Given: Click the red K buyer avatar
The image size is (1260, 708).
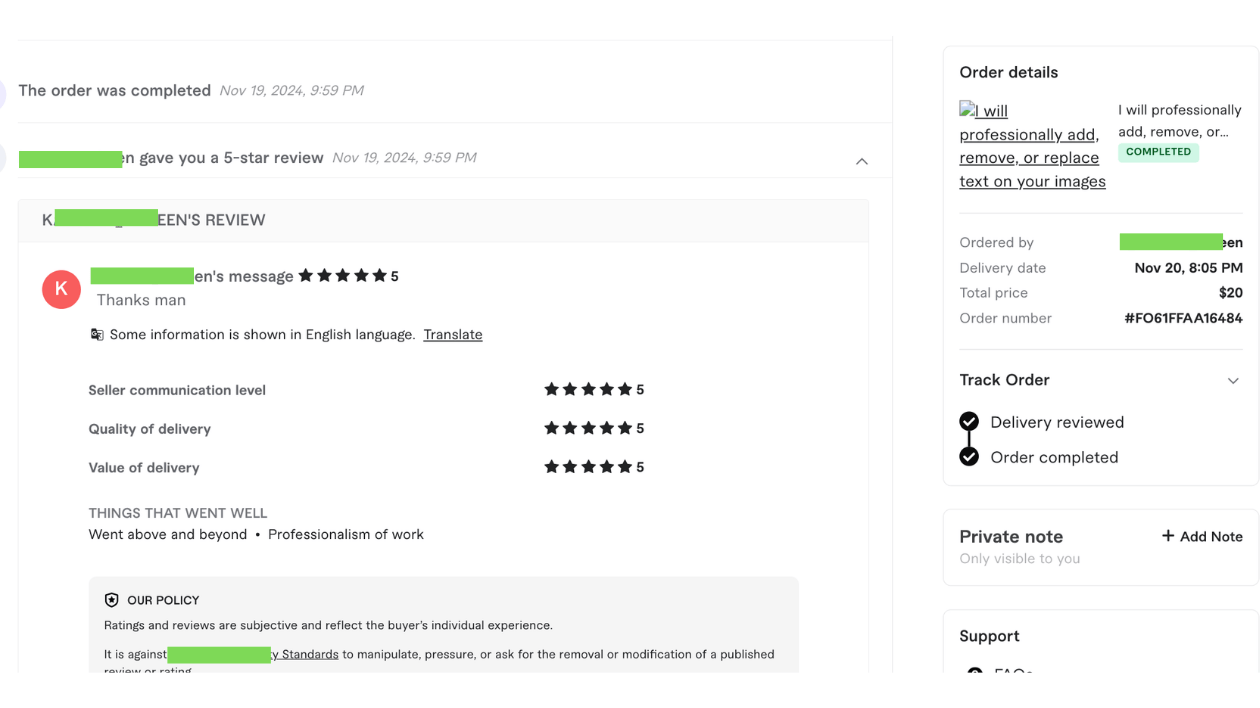Looking at the screenshot, I should [61, 289].
